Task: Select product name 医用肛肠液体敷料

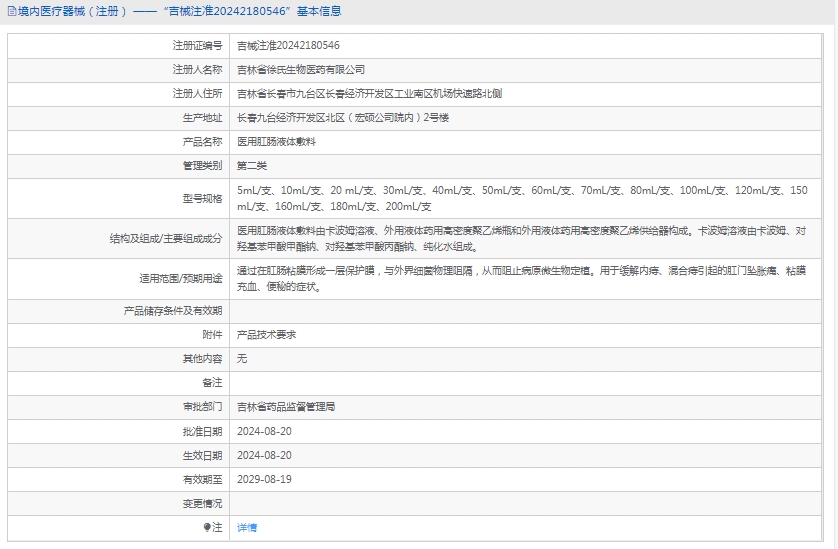Action: tap(276, 142)
